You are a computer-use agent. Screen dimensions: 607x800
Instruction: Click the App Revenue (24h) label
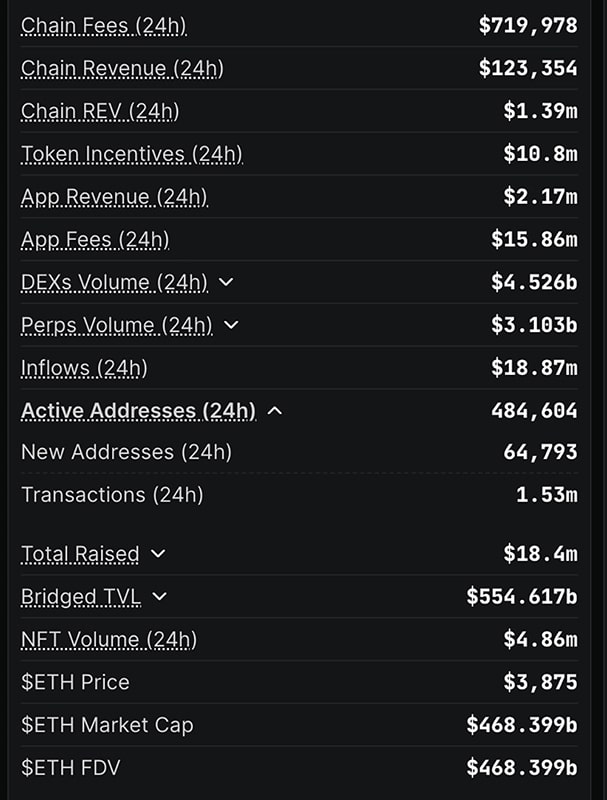(x=114, y=197)
